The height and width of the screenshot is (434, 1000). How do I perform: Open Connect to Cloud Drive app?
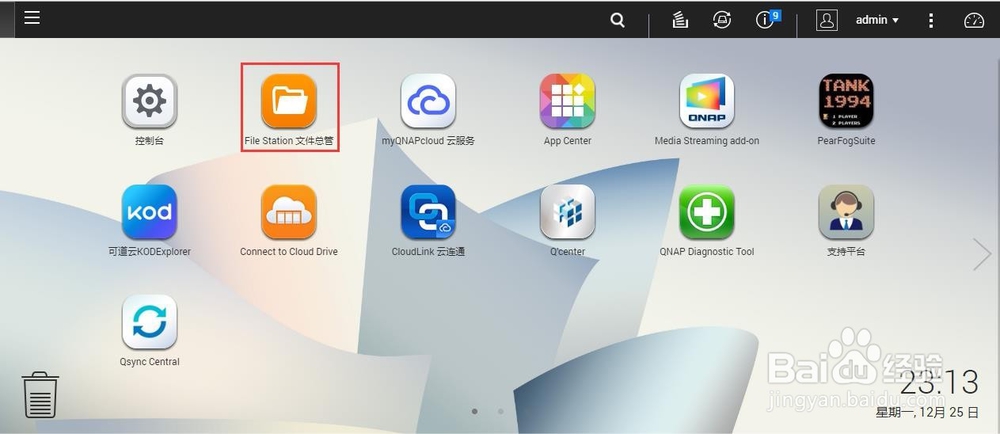(289, 212)
